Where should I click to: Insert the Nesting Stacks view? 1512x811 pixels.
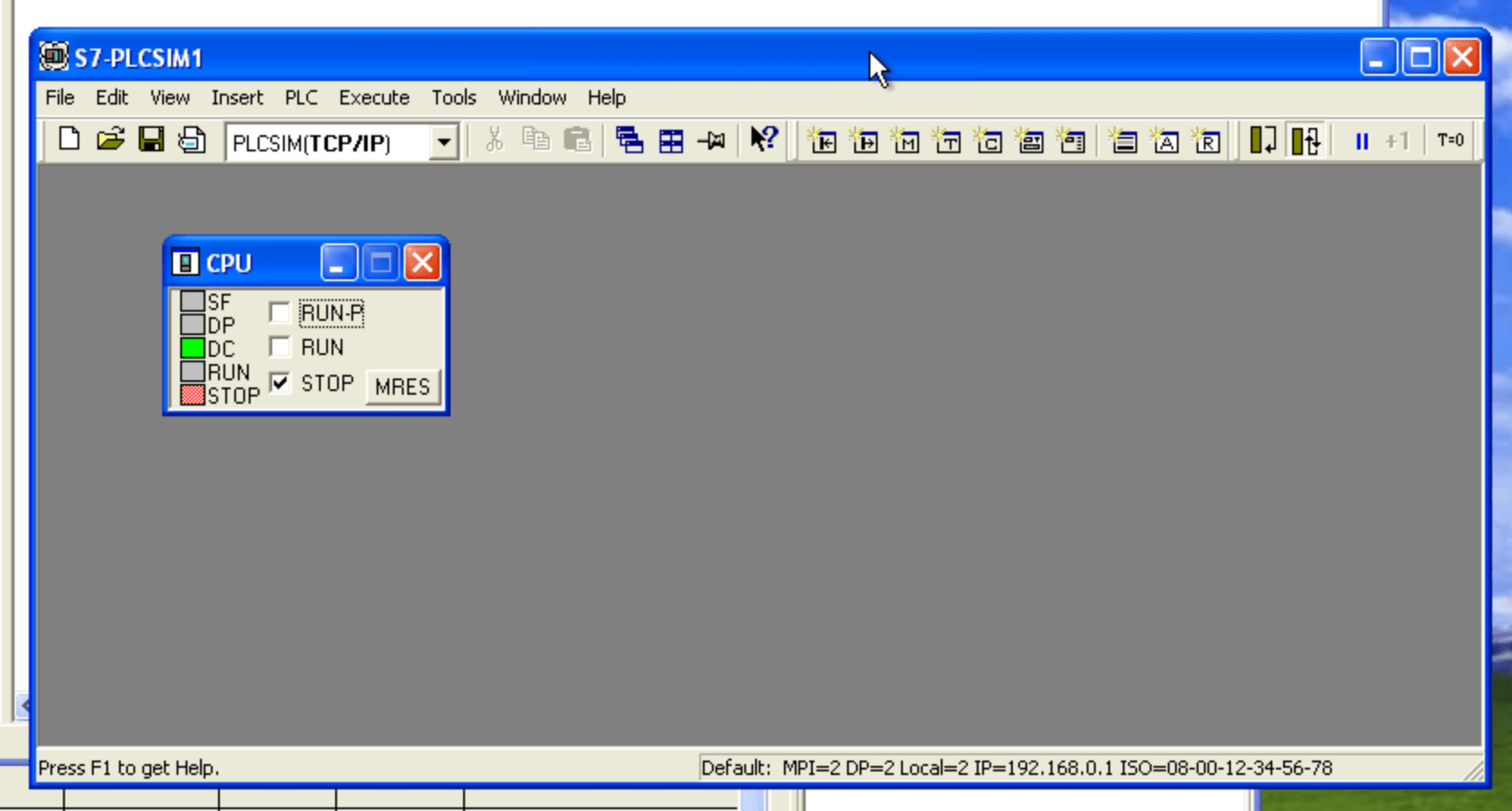point(1123,141)
